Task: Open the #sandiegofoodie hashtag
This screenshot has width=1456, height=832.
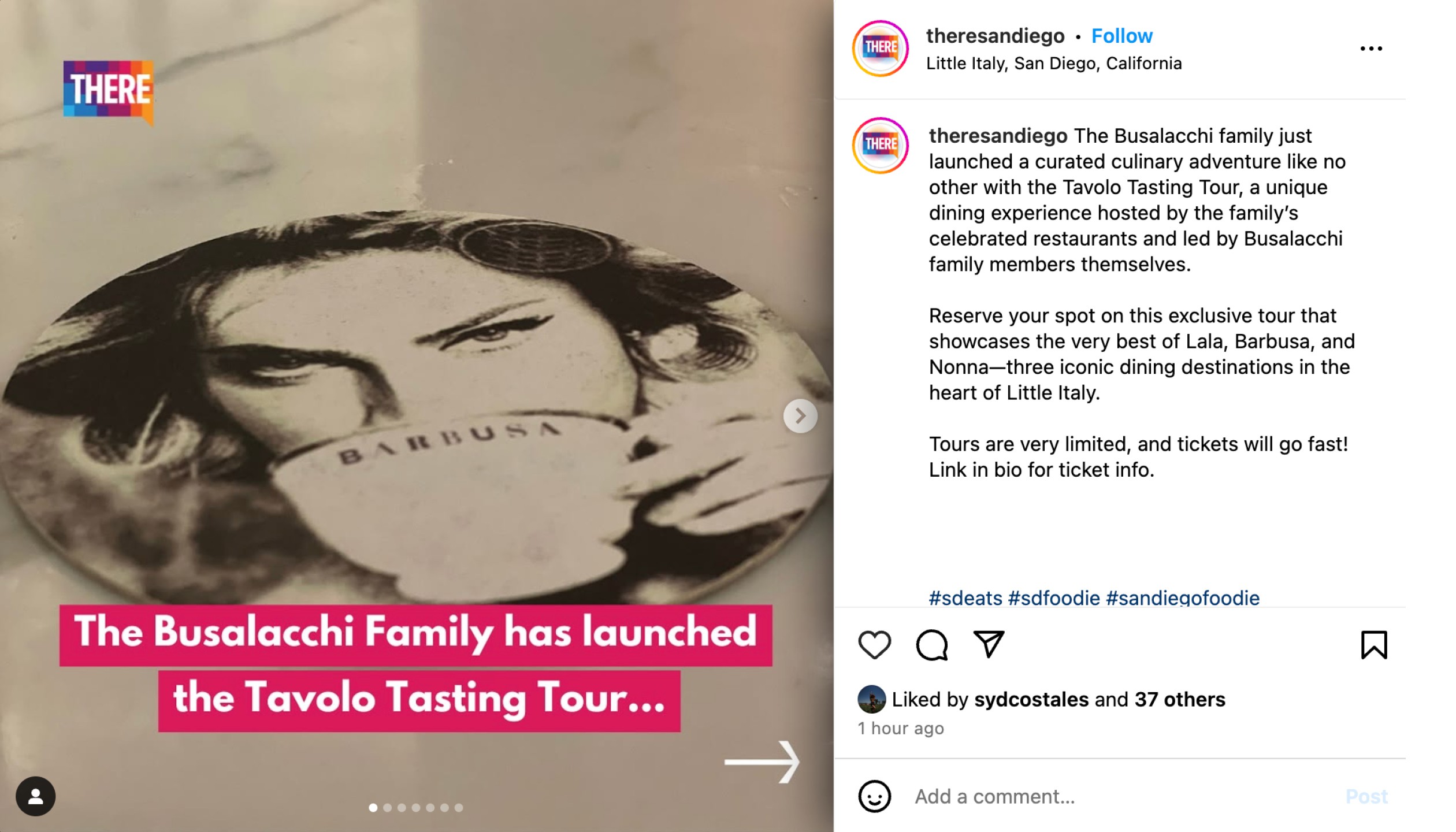Action: [1183, 598]
